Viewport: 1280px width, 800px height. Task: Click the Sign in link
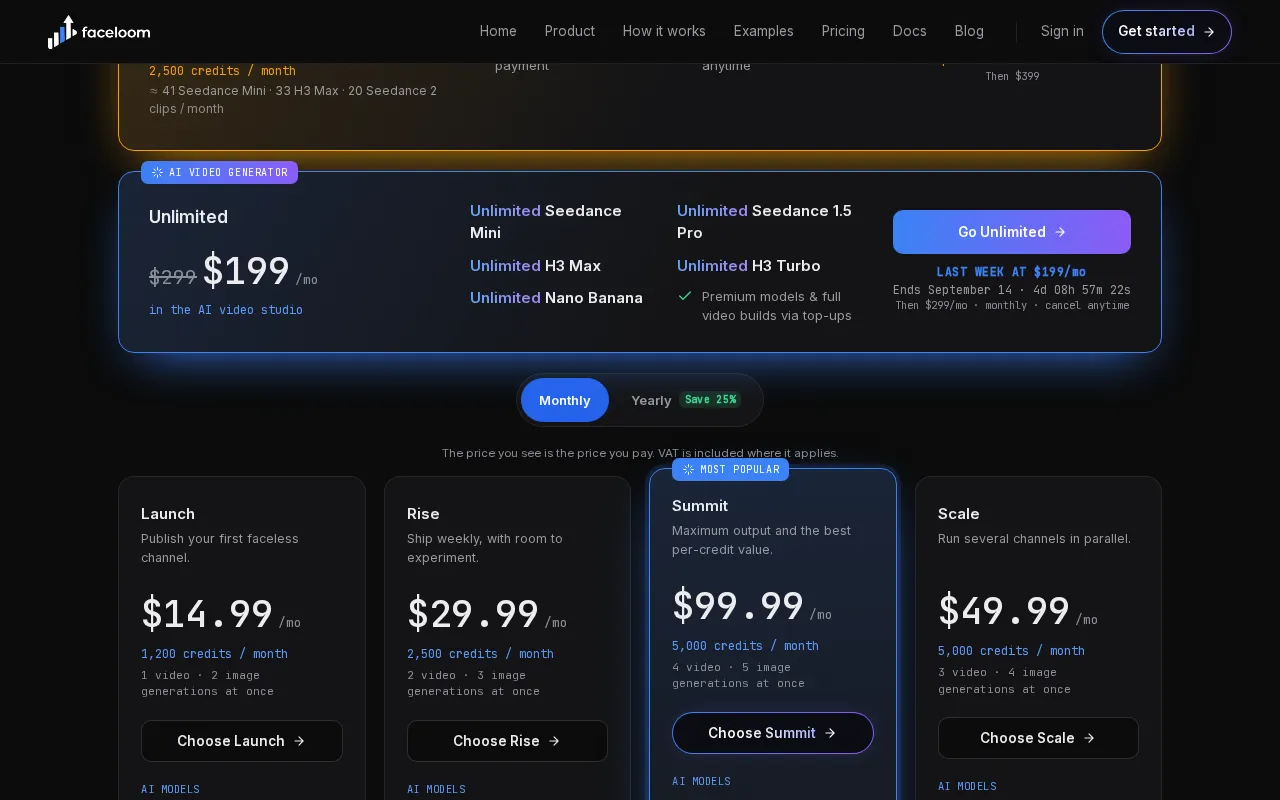1062,31
